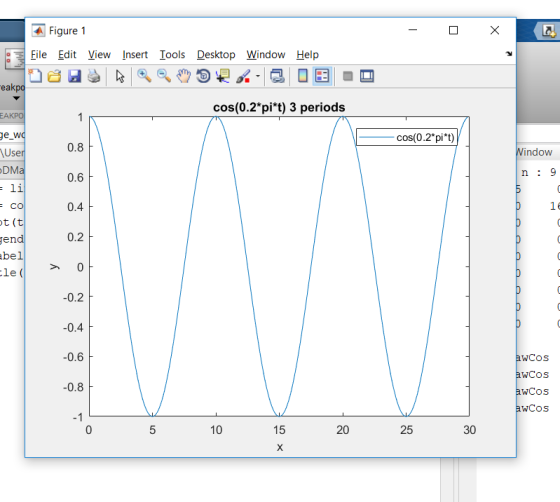This screenshot has width=560, height=502.
Task: Select the Zoom In tool
Action: click(x=144, y=76)
